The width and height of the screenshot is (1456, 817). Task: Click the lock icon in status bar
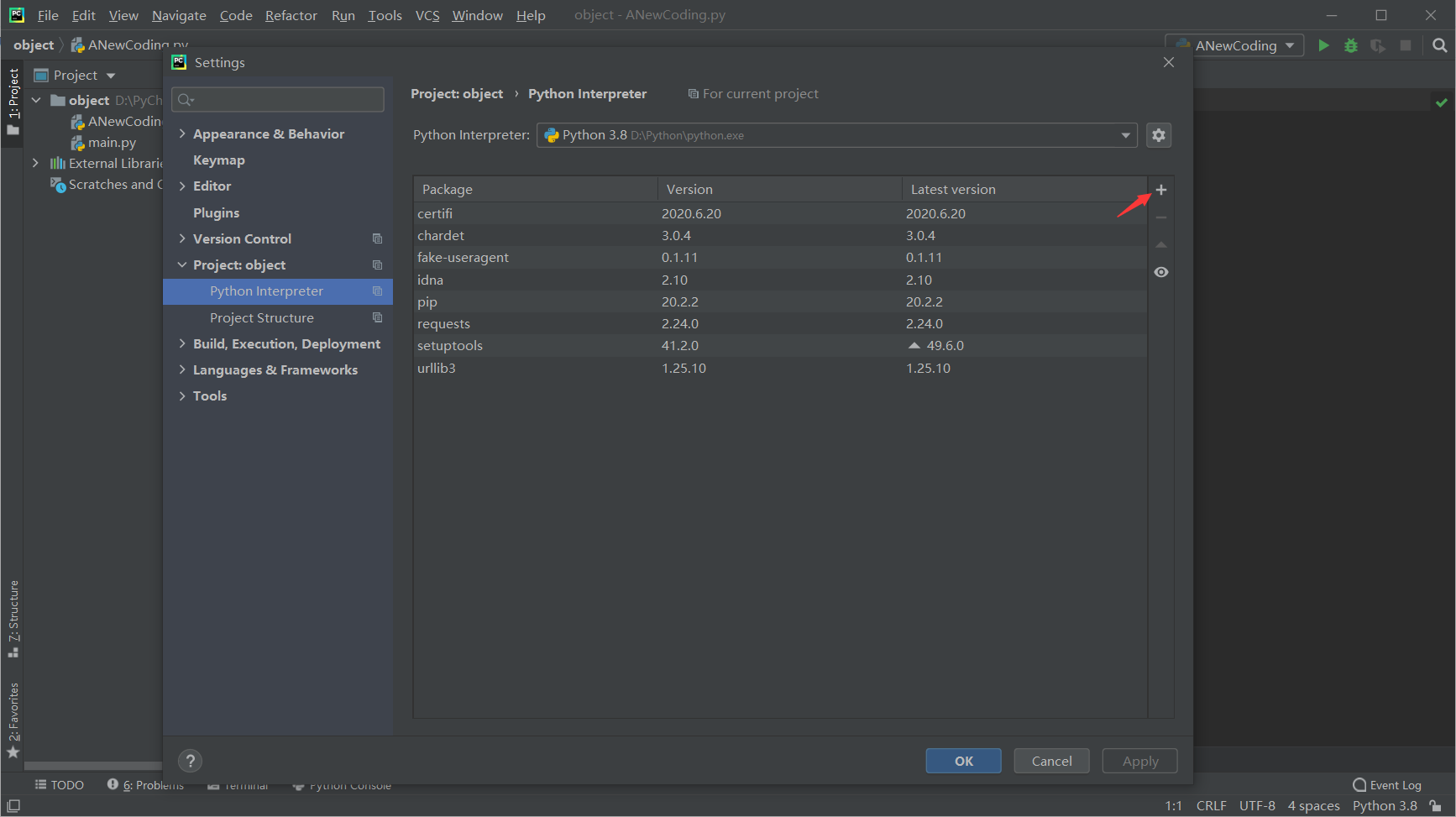click(x=1436, y=806)
